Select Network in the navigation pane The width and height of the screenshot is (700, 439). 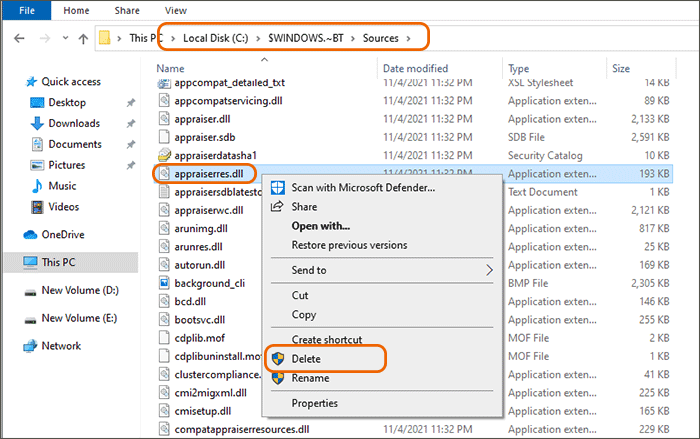point(61,345)
